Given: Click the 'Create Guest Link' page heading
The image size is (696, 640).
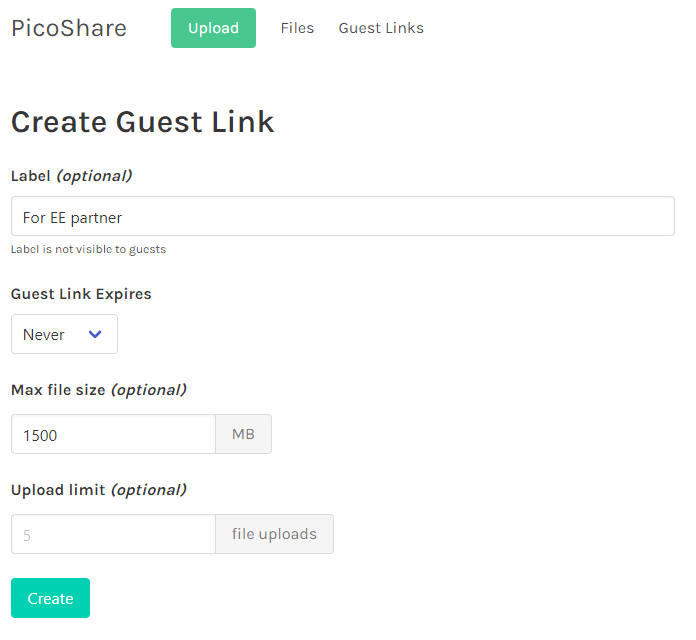Looking at the screenshot, I should [x=142, y=122].
